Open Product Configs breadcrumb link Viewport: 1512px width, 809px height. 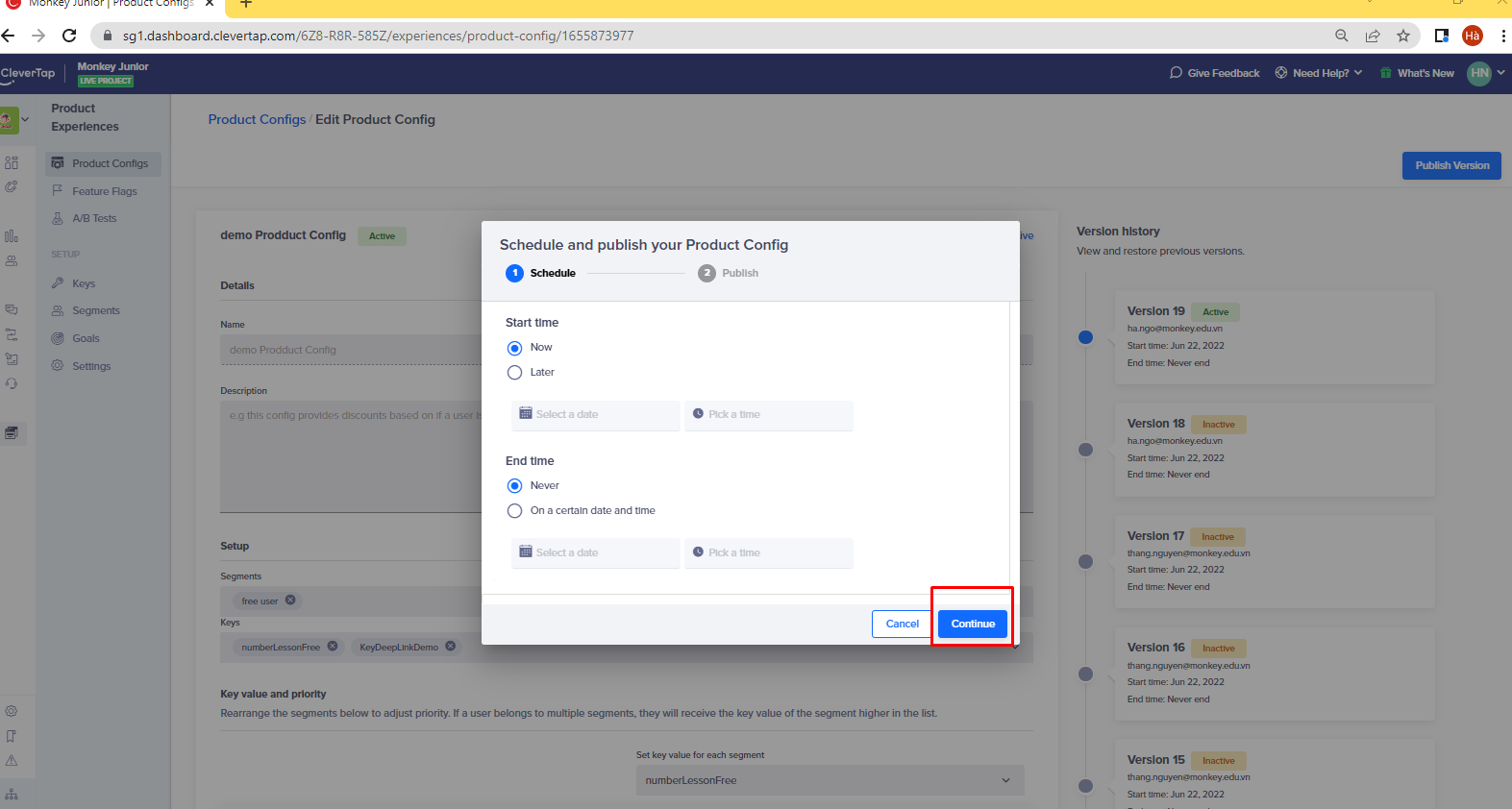[x=257, y=119]
